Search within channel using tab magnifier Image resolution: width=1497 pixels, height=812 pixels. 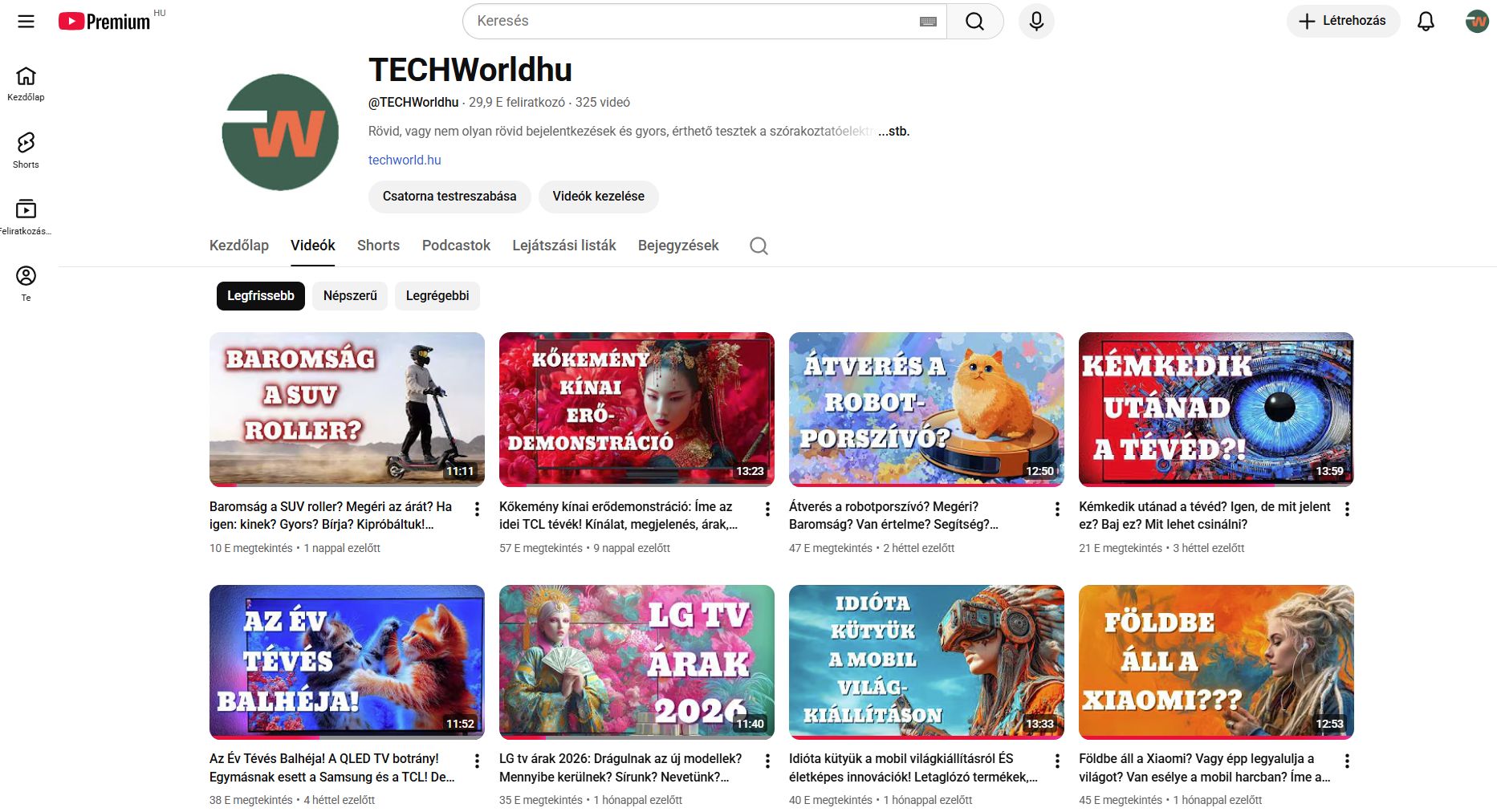759,246
